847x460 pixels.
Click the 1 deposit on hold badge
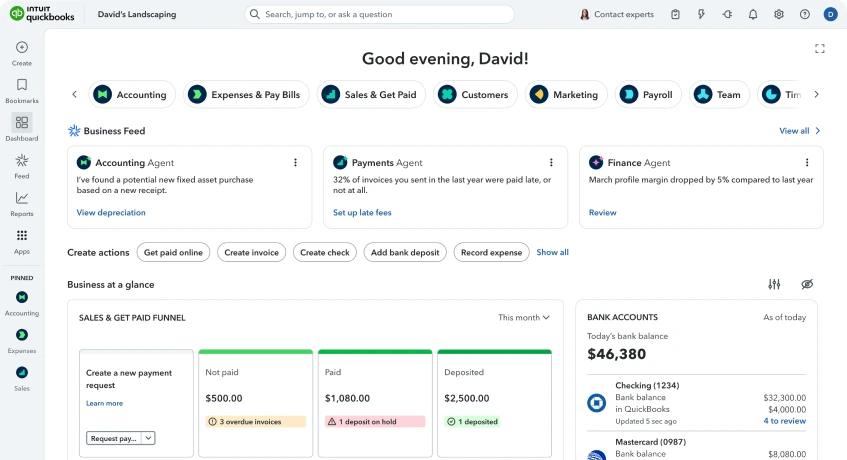click(x=375, y=422)
